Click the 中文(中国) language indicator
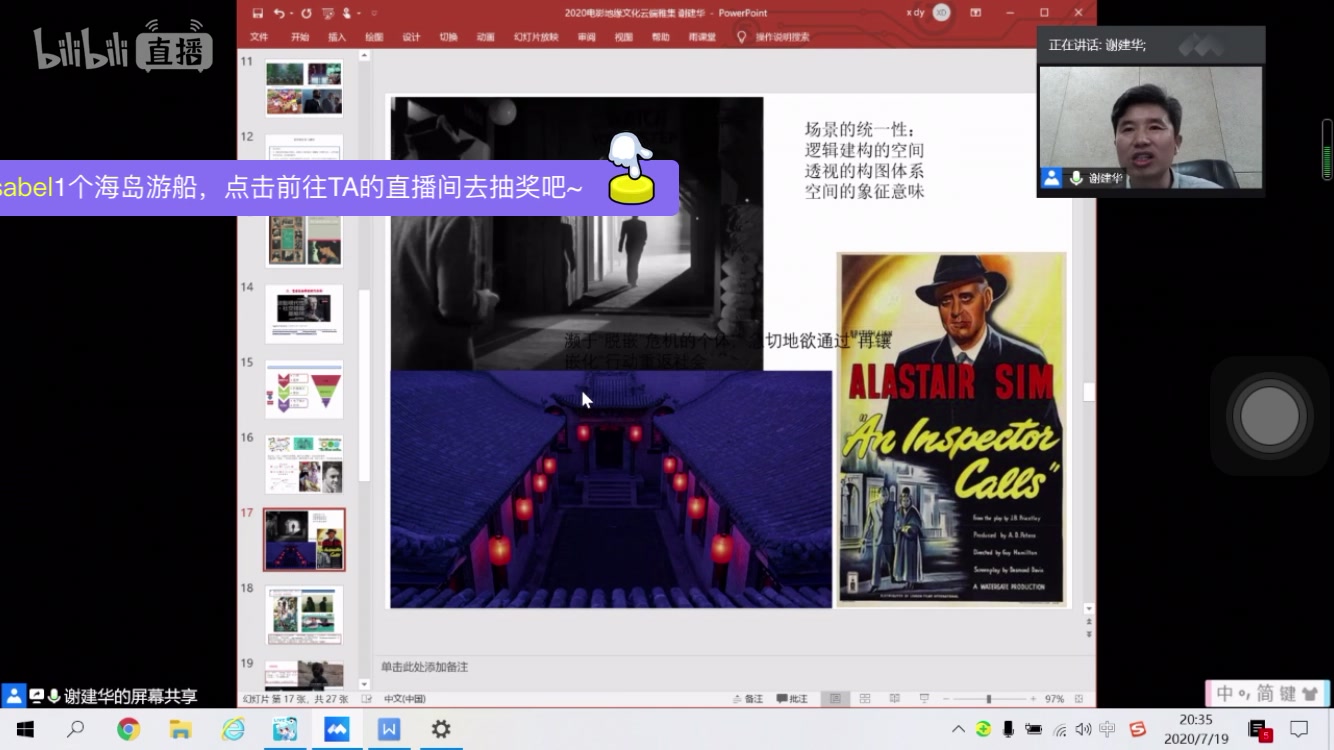 (x=405, y=699)
